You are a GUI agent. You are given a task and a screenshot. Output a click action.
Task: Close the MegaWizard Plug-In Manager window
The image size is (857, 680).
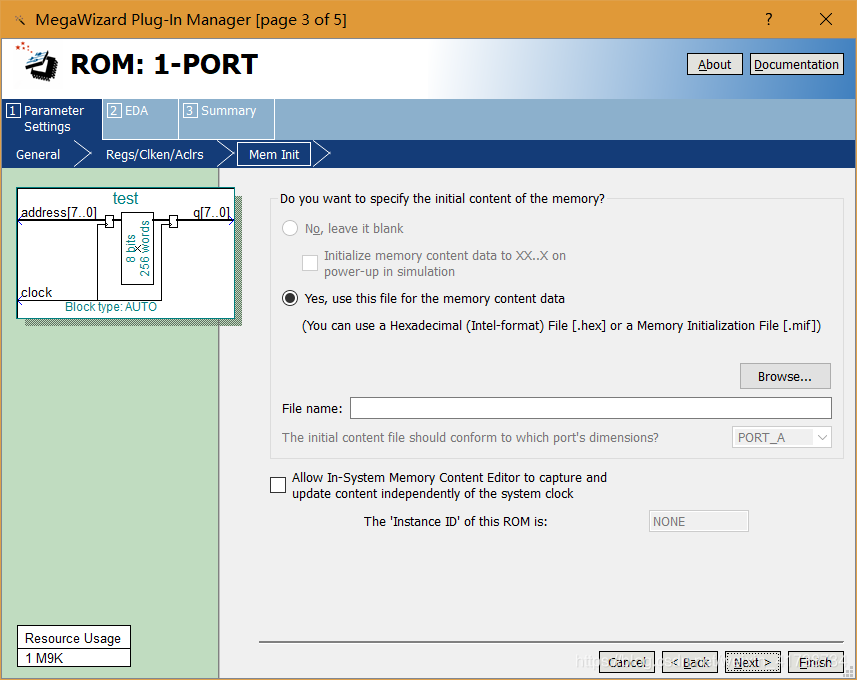826,20
